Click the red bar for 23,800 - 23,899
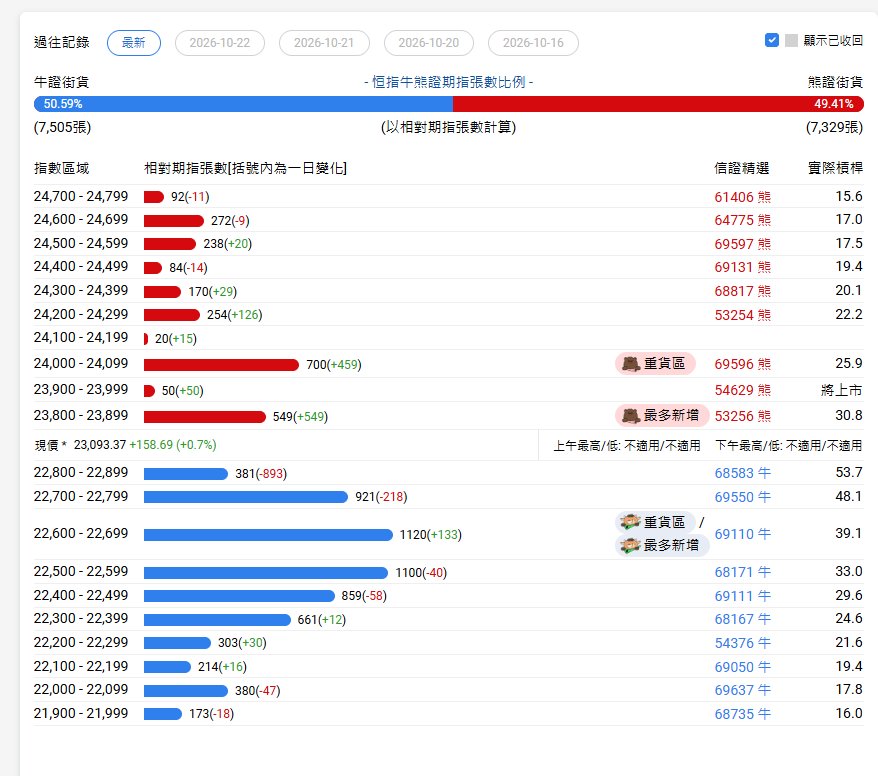 [205, 417]
